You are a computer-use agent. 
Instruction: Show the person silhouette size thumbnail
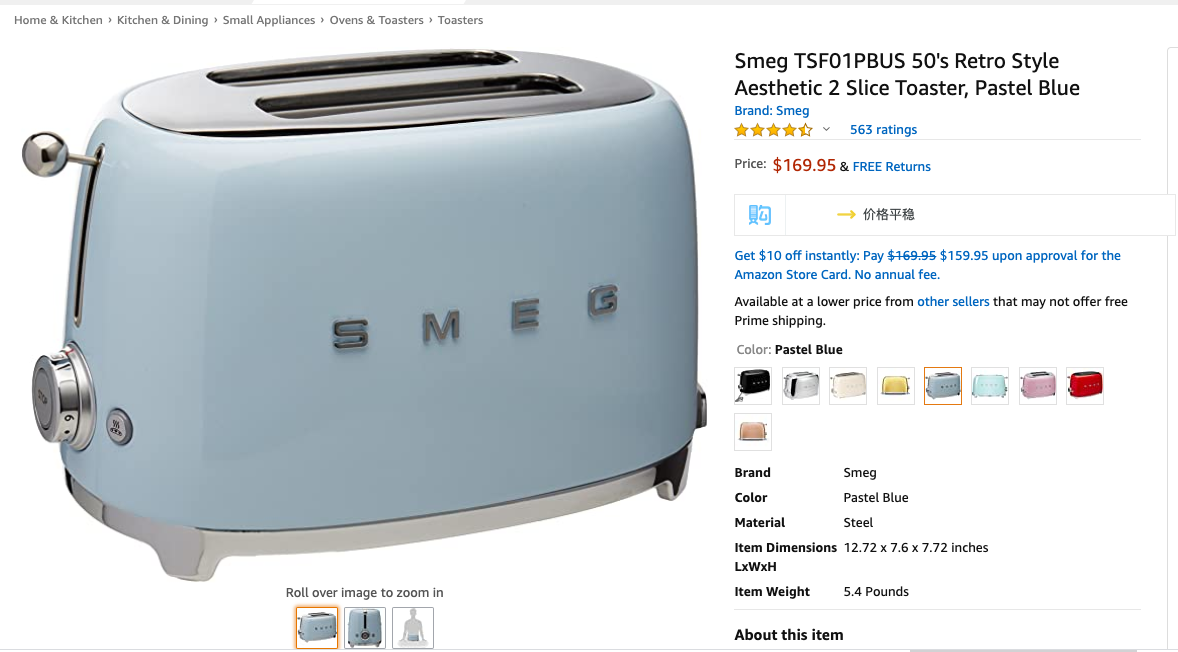coord(413,627)
